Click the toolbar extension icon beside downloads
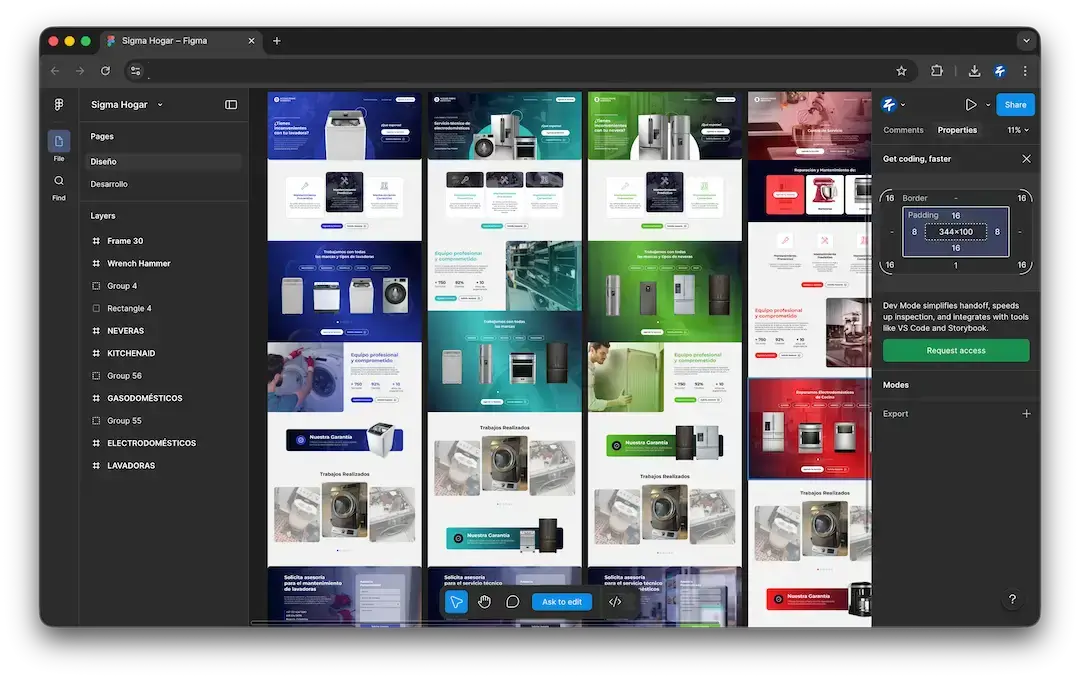 (x=1000, y=71)
